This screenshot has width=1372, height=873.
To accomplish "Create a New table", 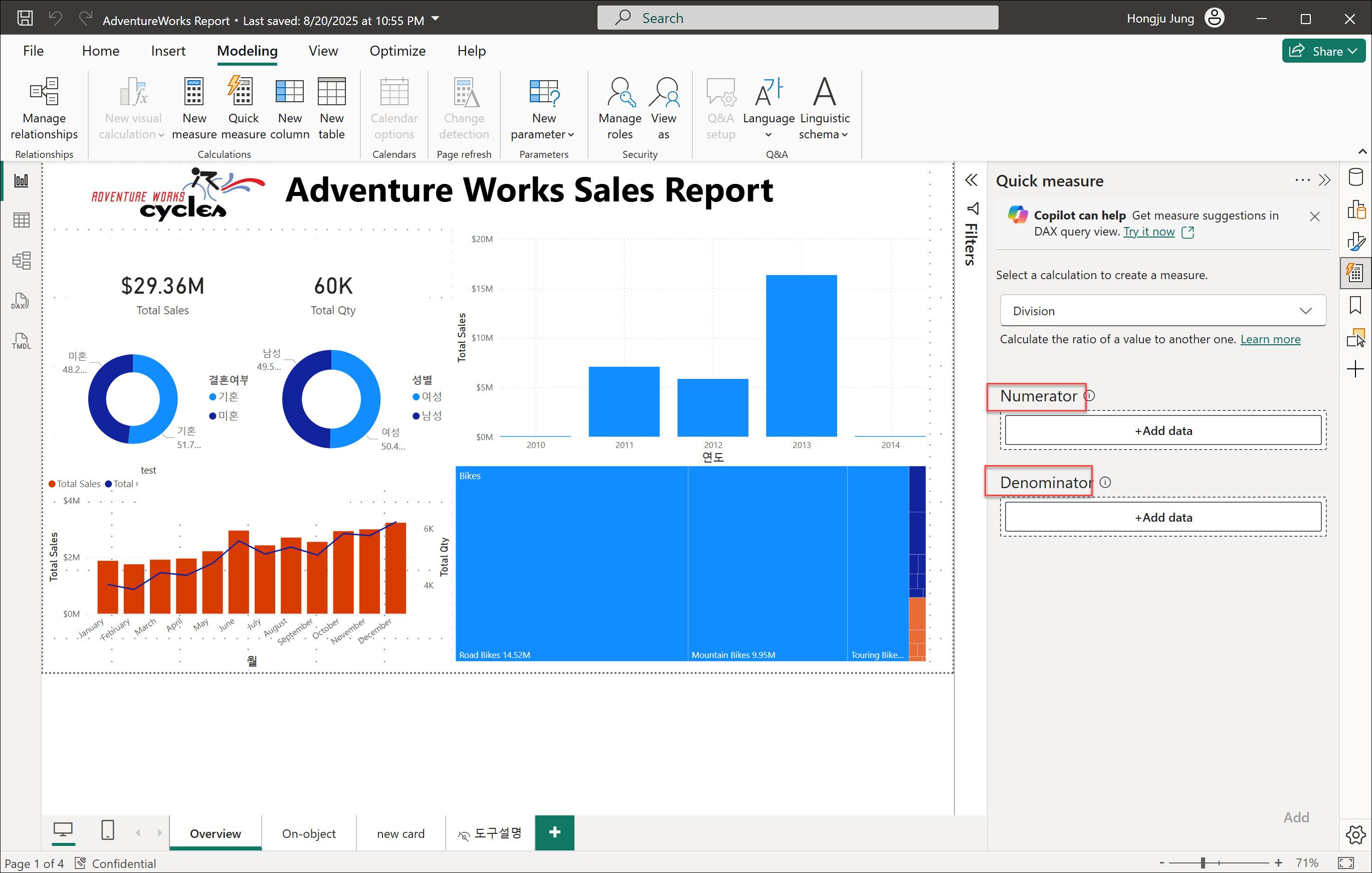I will (x=332, y=109).
